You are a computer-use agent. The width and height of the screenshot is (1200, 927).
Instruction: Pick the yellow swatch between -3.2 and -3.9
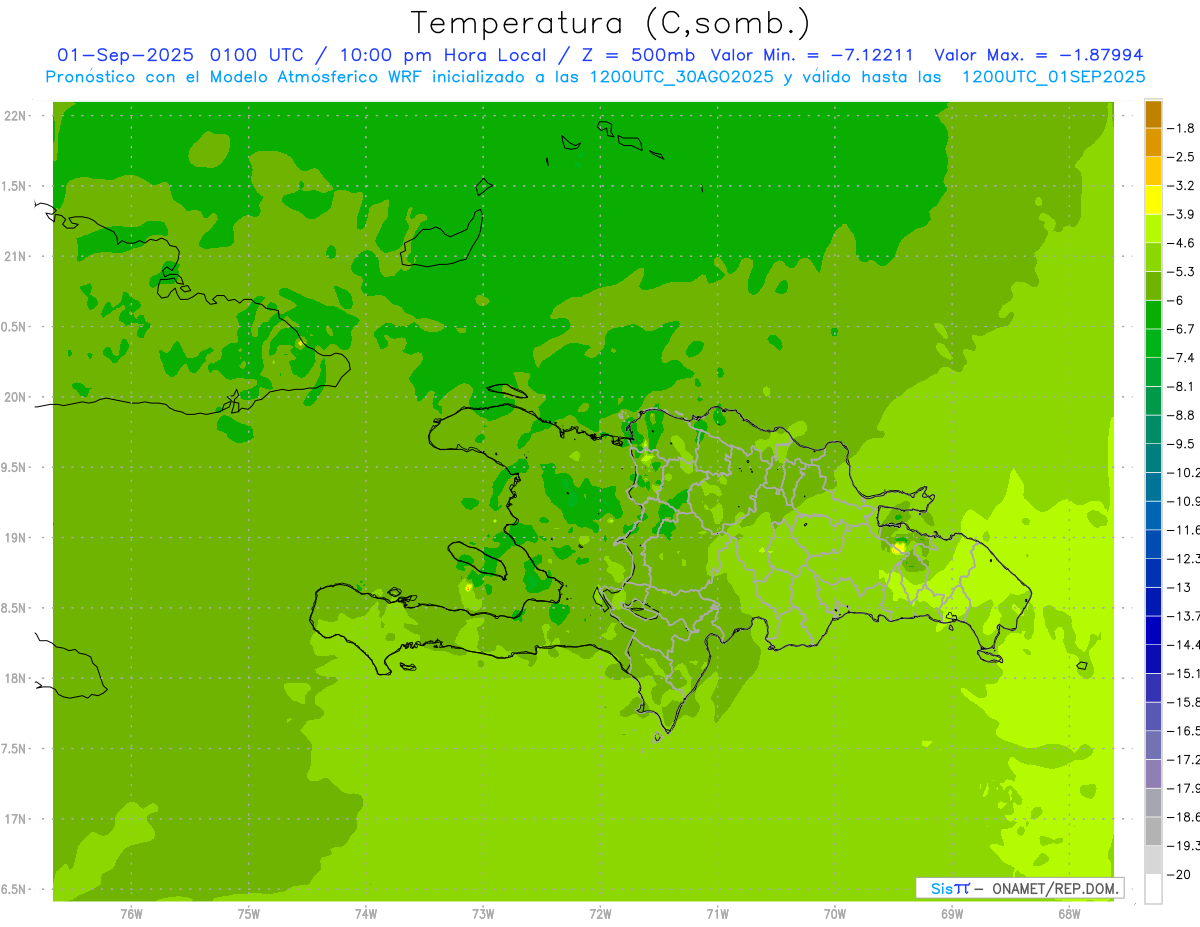[x=1153, y=200]
